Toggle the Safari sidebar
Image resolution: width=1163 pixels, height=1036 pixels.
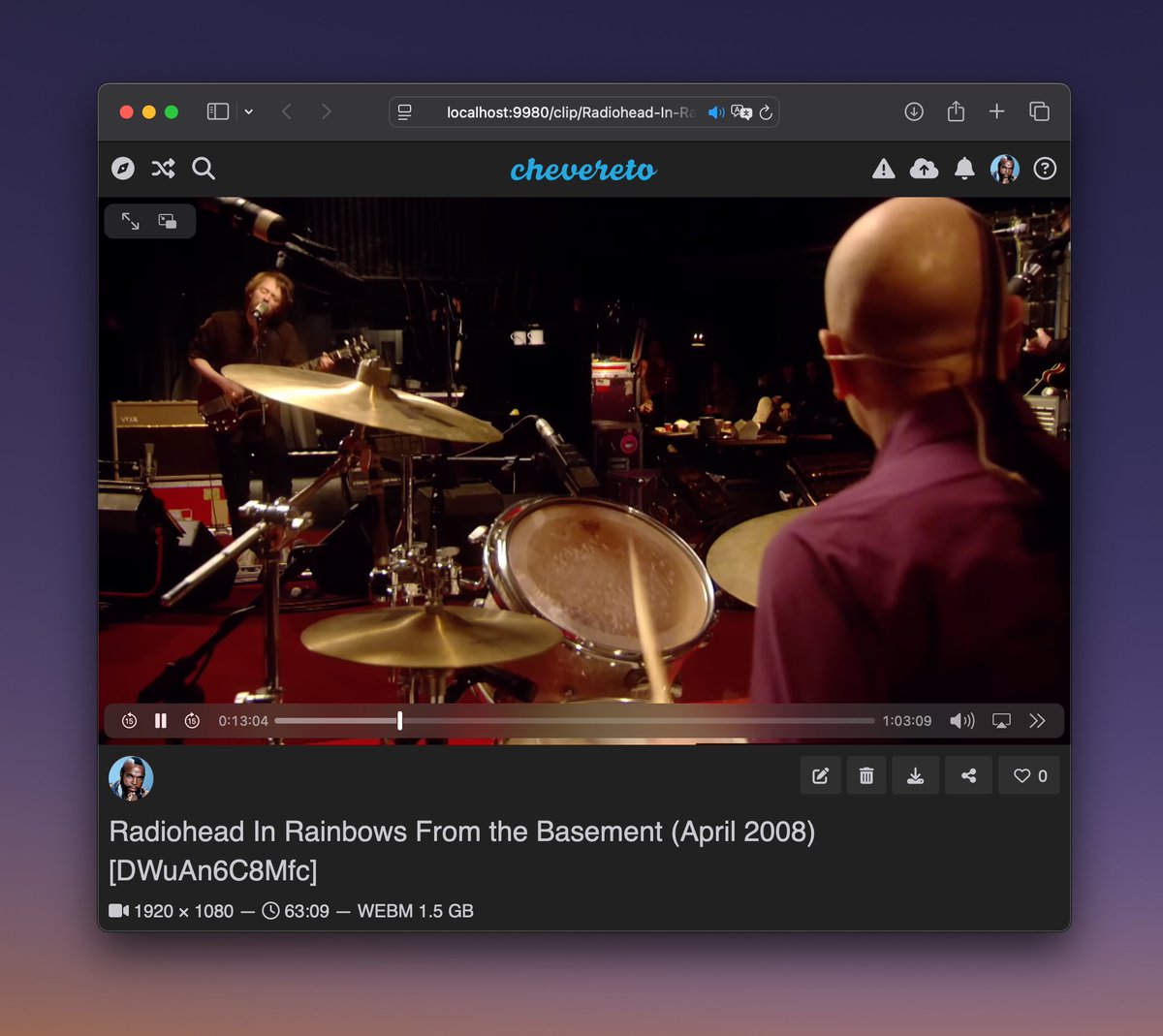tap(218, 111)
